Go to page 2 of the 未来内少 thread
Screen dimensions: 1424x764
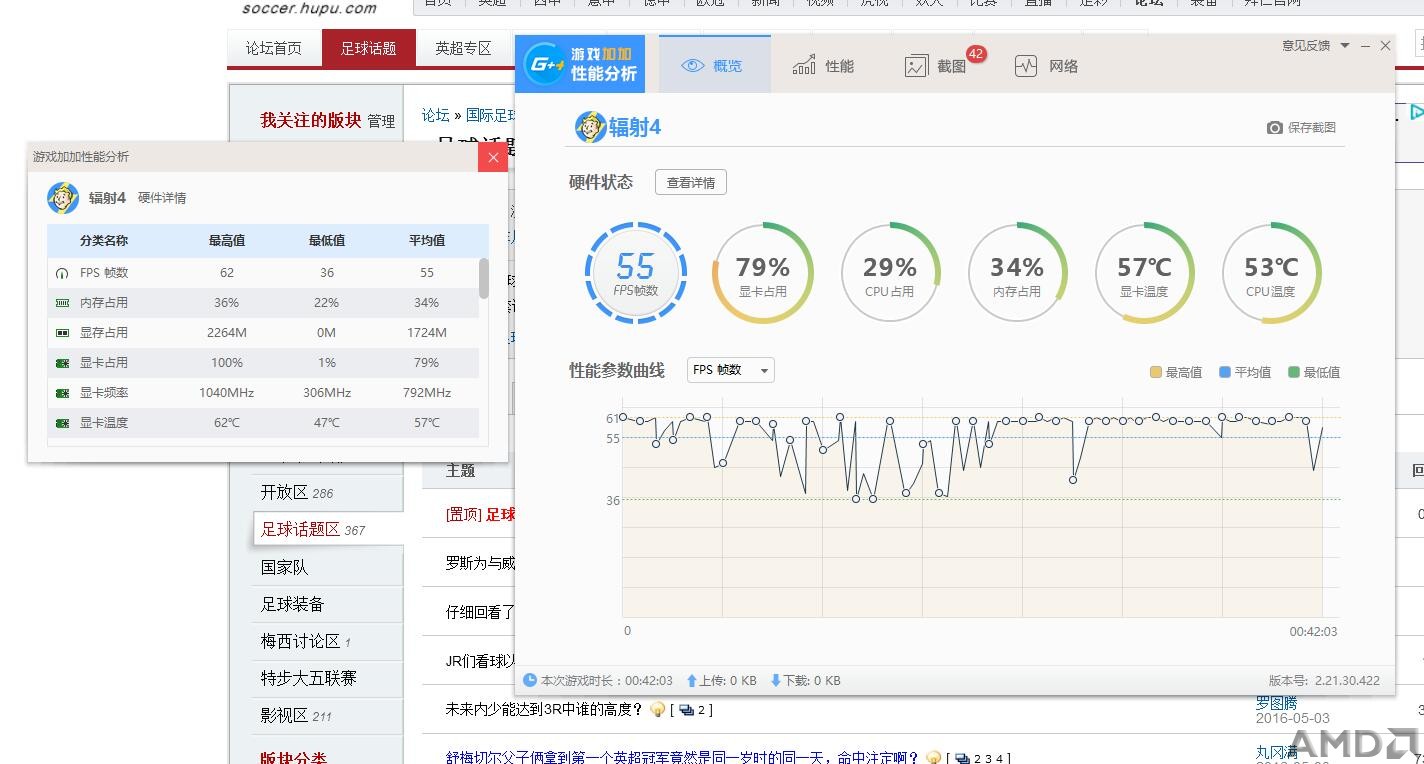703,710
